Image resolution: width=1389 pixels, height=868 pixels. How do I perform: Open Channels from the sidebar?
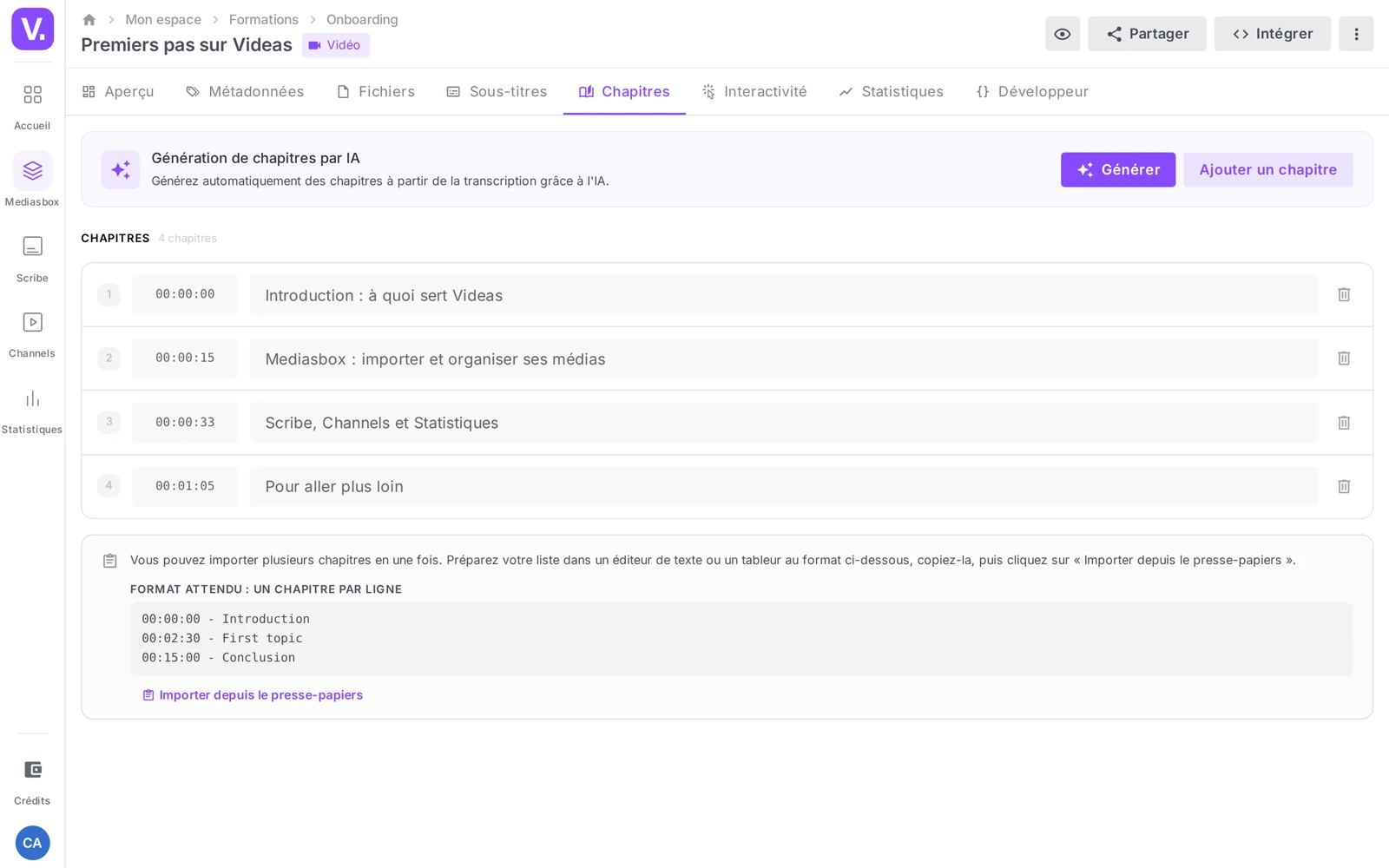pos(32,333)
